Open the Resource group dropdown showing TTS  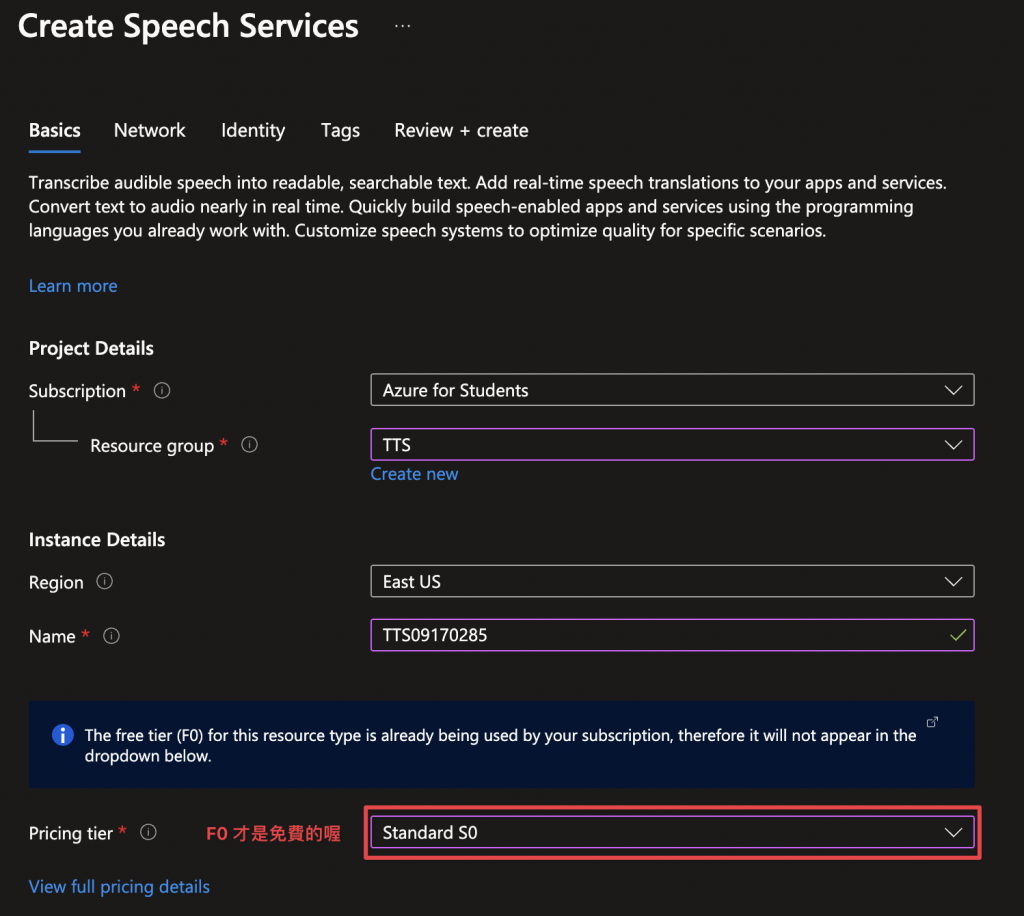[672, 445]
